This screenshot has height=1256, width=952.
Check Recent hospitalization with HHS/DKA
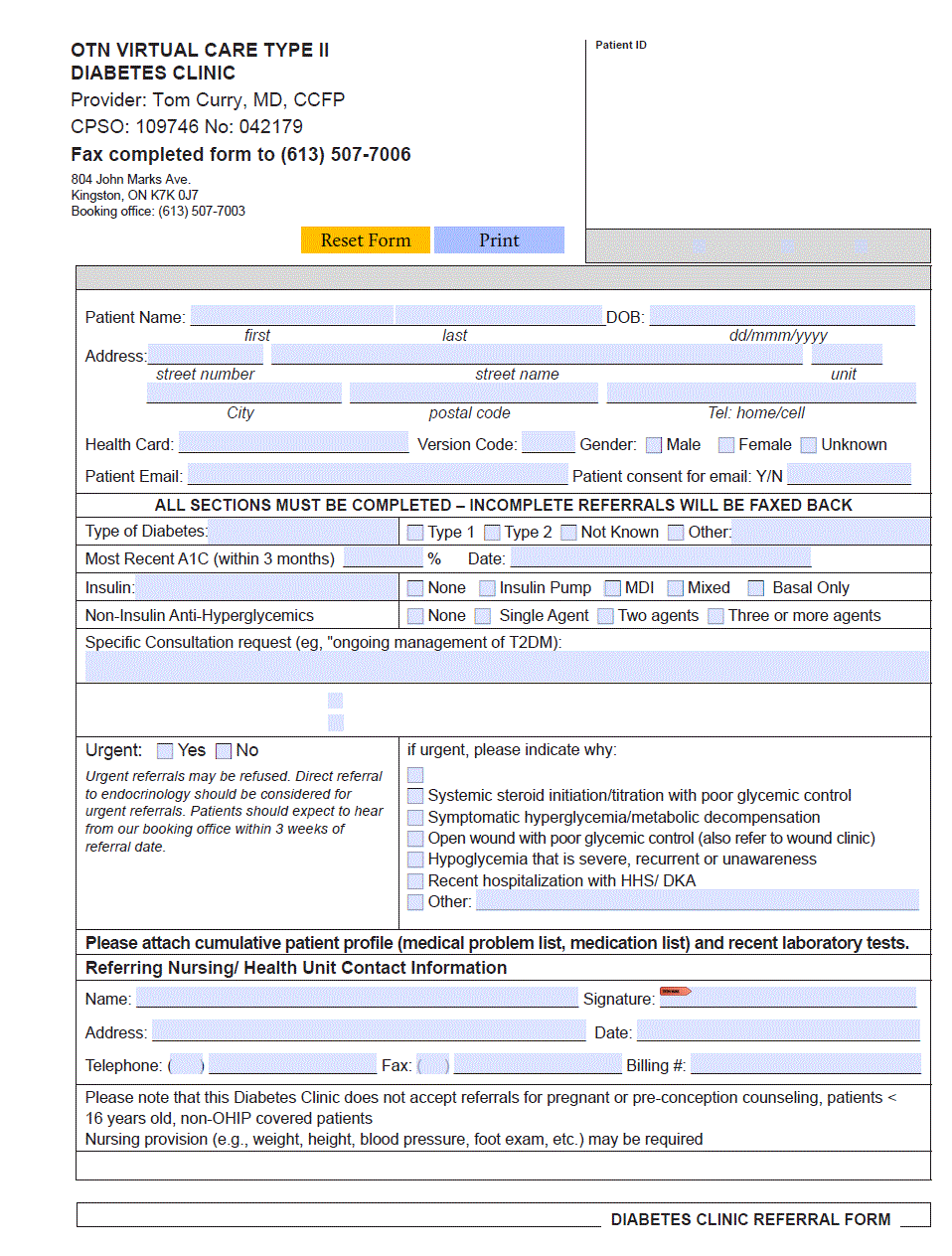pos(415,881)
